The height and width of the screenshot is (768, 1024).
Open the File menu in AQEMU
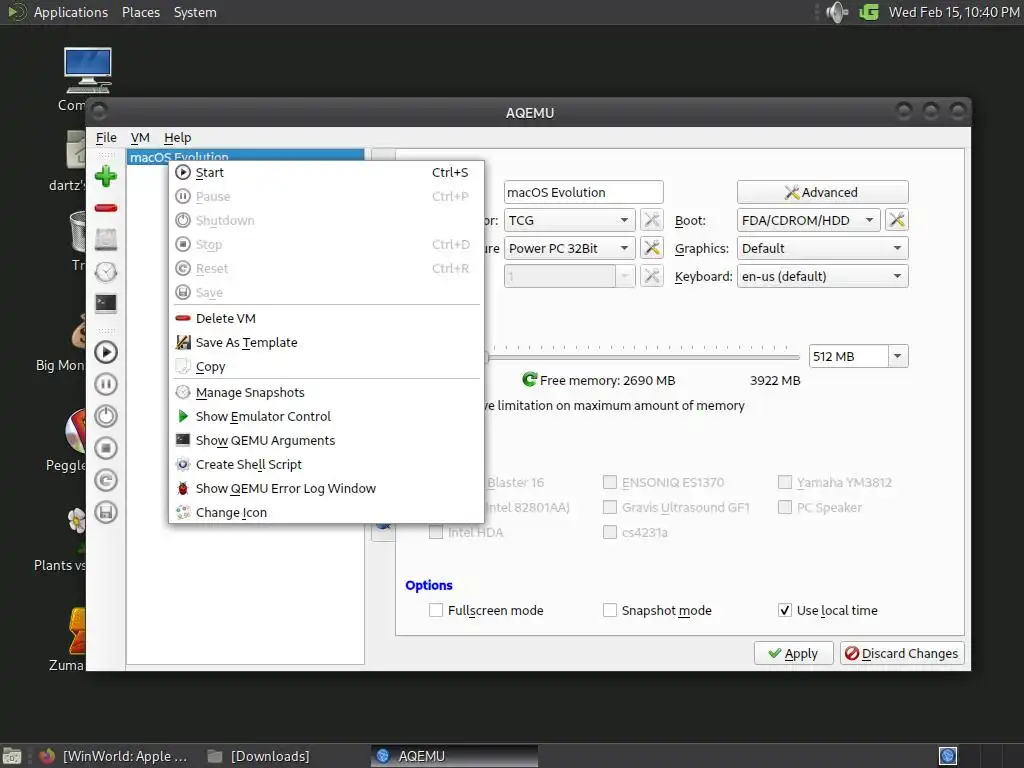[x=106, y=137]
